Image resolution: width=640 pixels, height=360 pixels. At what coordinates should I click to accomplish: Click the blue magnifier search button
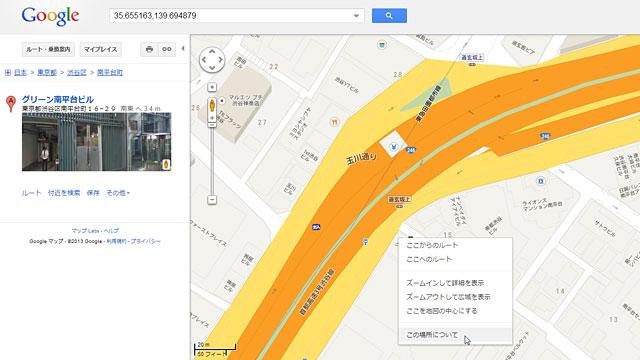389,16
